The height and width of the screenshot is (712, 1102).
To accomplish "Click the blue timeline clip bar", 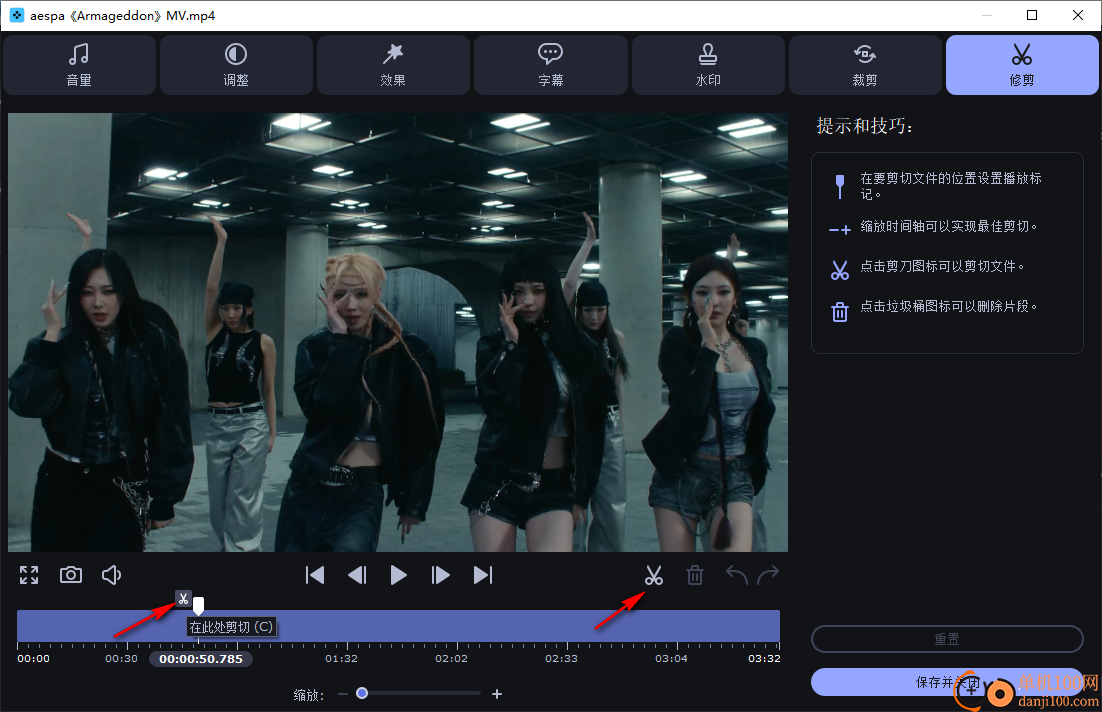I will pos(398,626).
